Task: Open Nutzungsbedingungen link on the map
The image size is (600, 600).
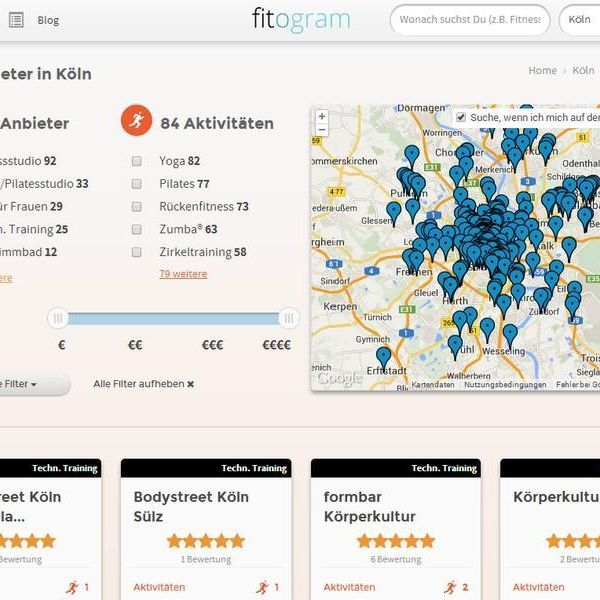Action: (x=505, y=385)
